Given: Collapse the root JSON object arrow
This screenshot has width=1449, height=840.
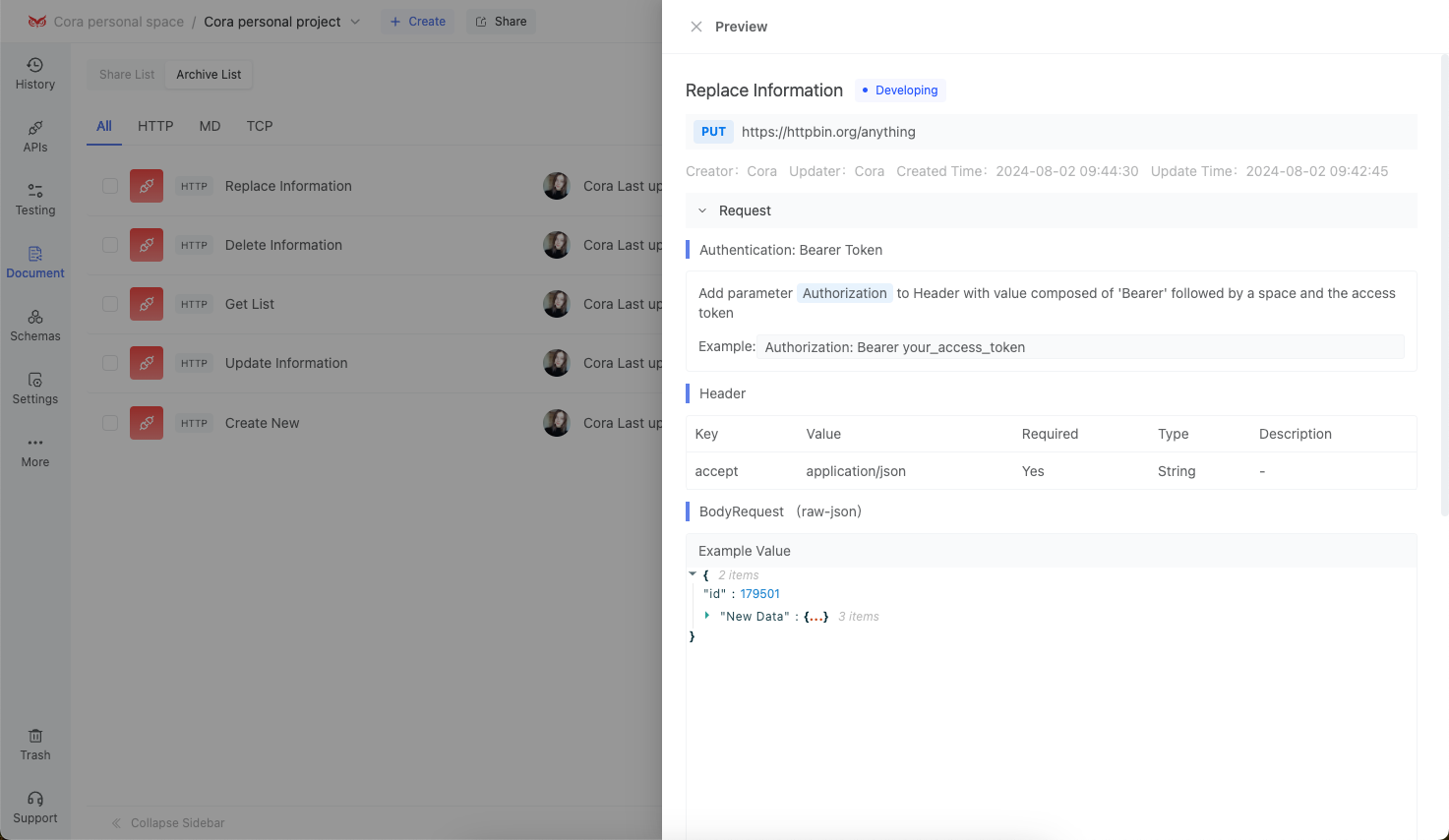Looking at the screenshot, I should point(693,573).
